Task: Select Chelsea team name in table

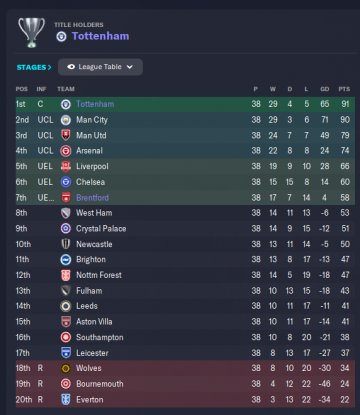Action: (x=90, y=182)
